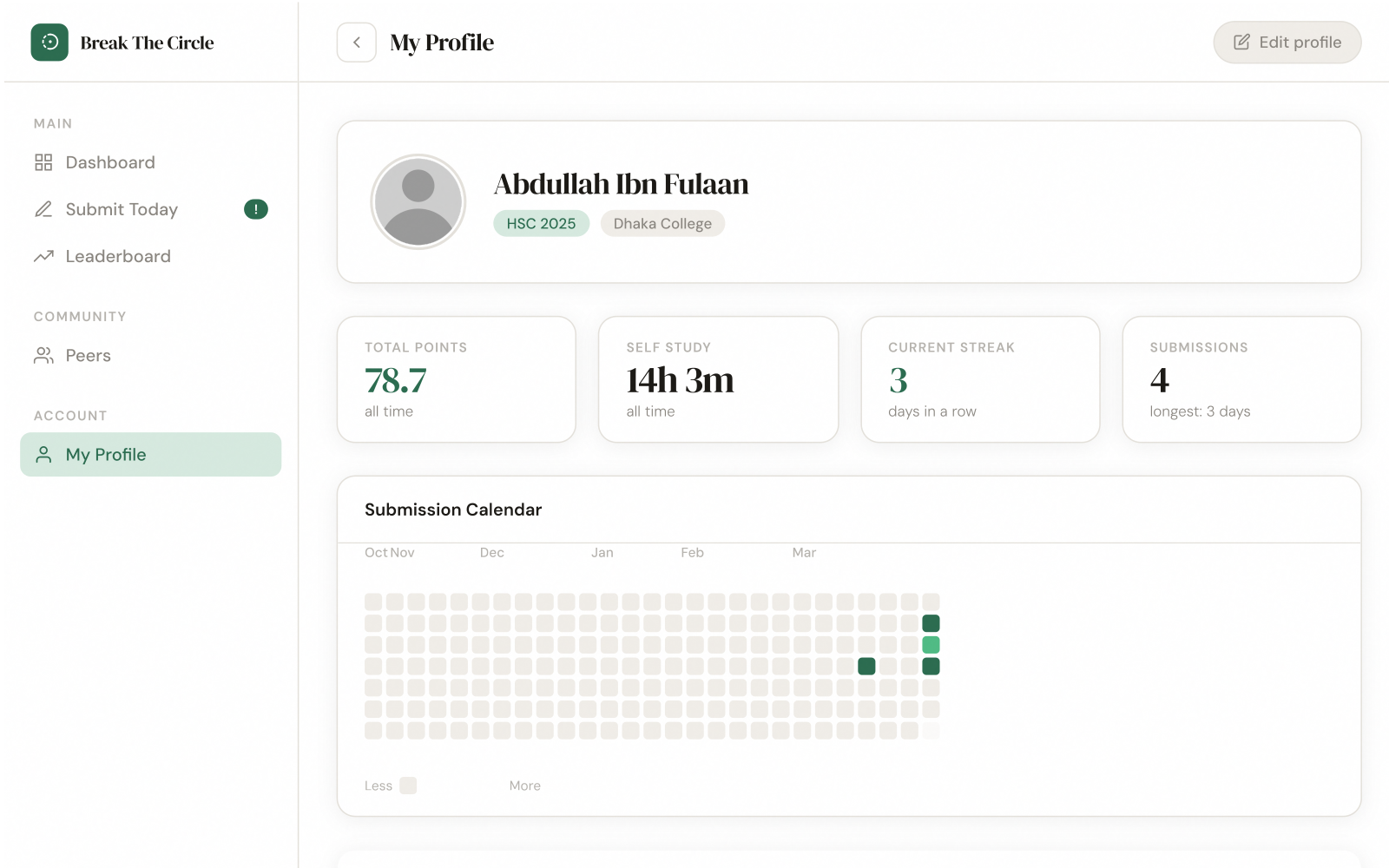Click the Submit Today navigation link
Screen dimensions: 1389x868
coord(122,209)
